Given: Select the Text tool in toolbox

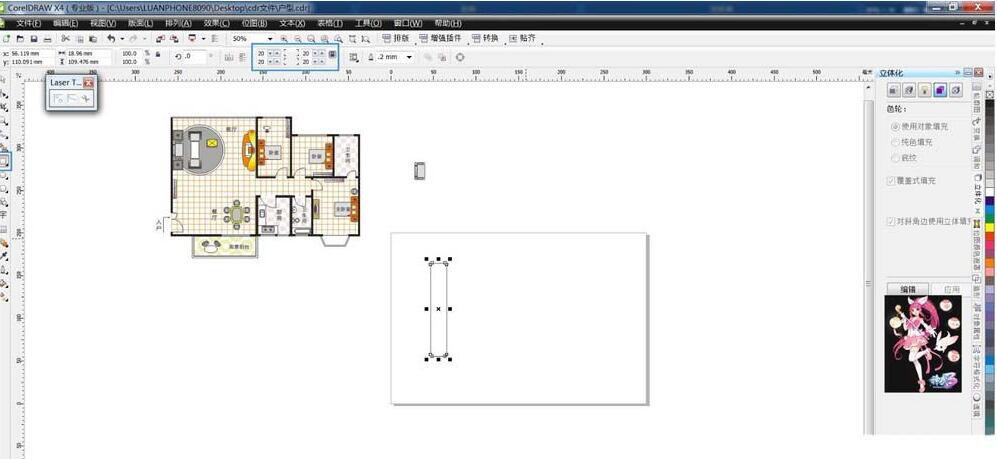Looking at the screenshot, I should coord(4,215).
